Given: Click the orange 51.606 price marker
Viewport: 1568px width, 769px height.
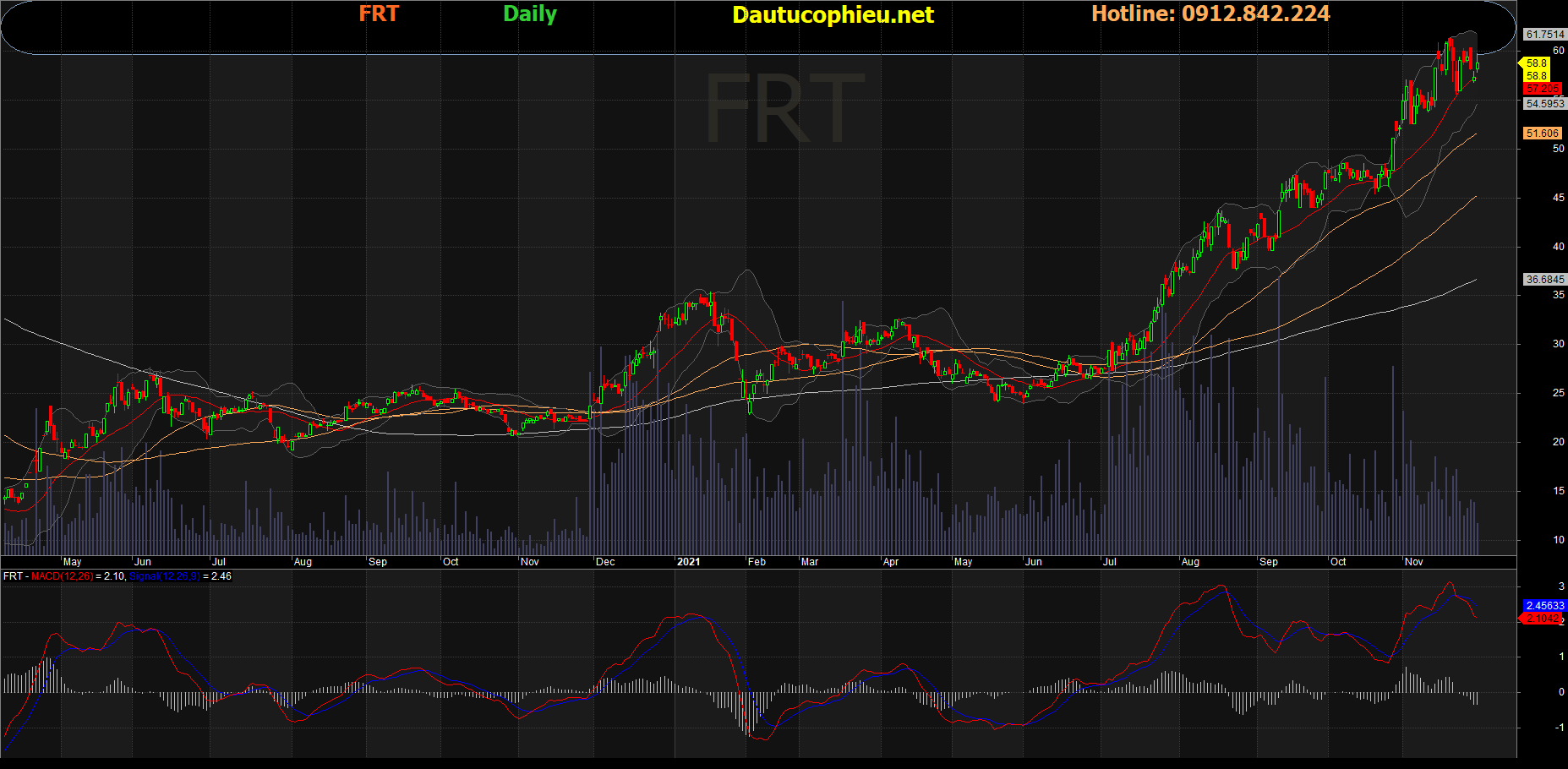Looking at the screenshot, I should tap(1543, 134).
